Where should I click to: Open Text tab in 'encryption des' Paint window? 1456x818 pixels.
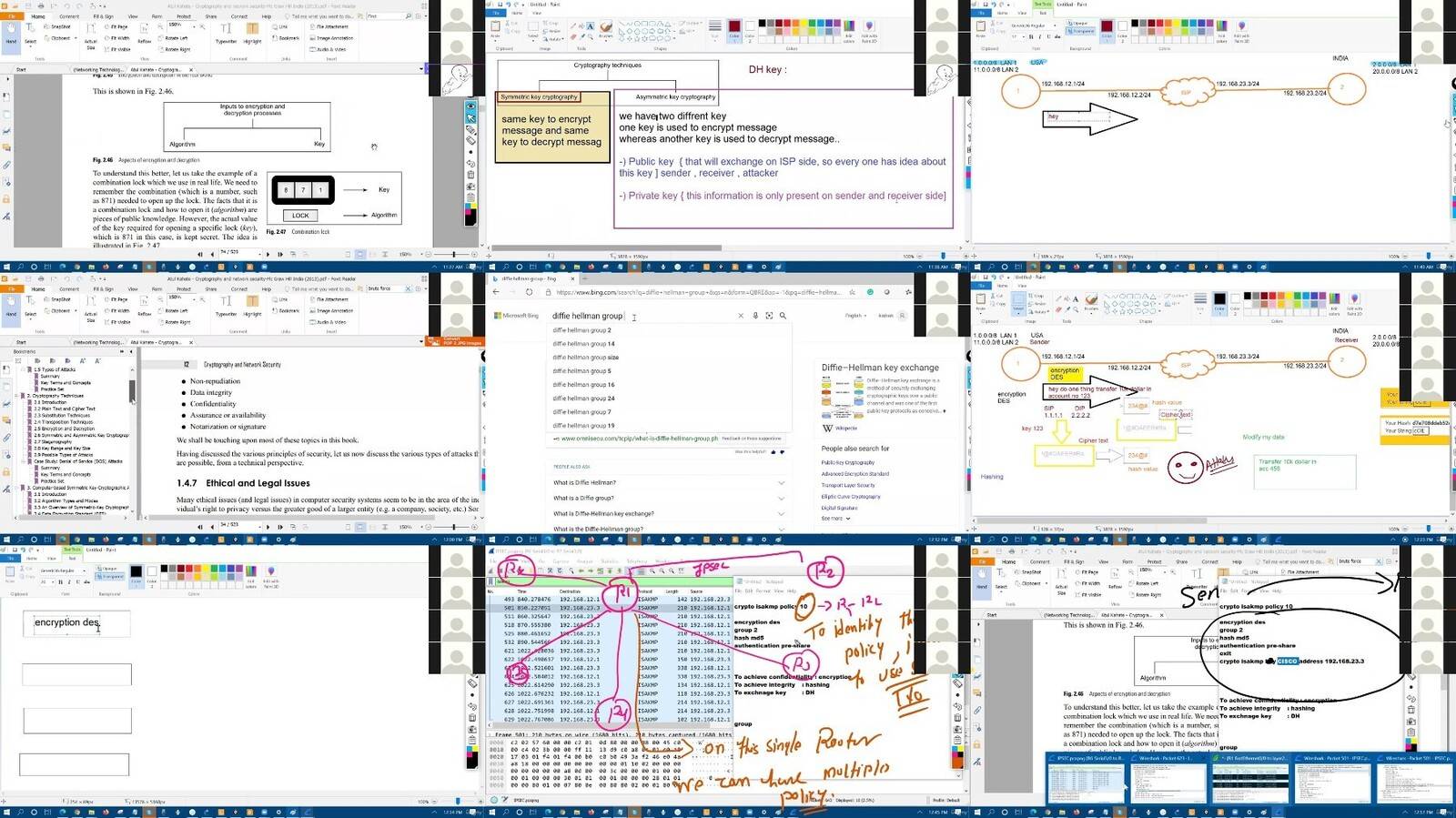[x=72, y=558]
